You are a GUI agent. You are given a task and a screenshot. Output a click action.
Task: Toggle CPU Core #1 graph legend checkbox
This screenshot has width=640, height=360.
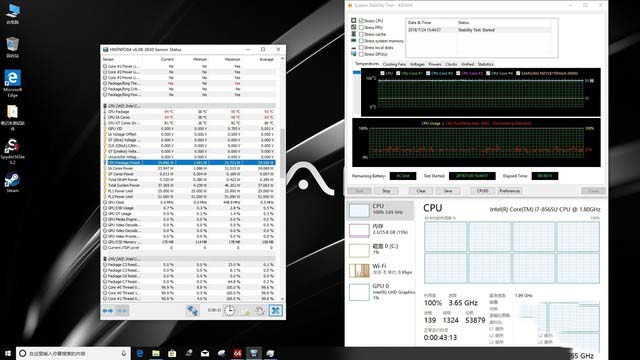398,73
